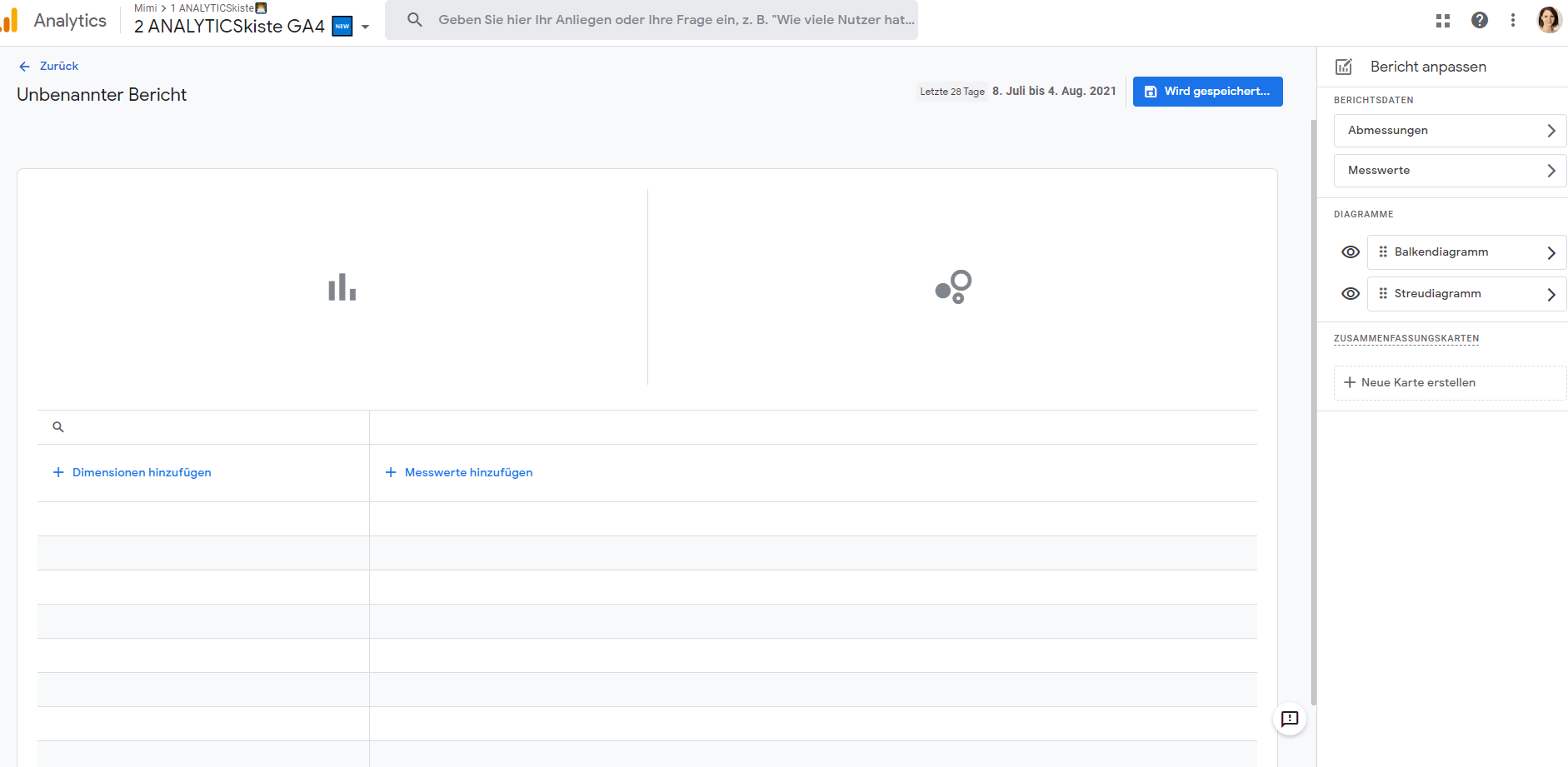Click the user profile avatar
Screen dimensions: 1568x767
pos(1549,20)
